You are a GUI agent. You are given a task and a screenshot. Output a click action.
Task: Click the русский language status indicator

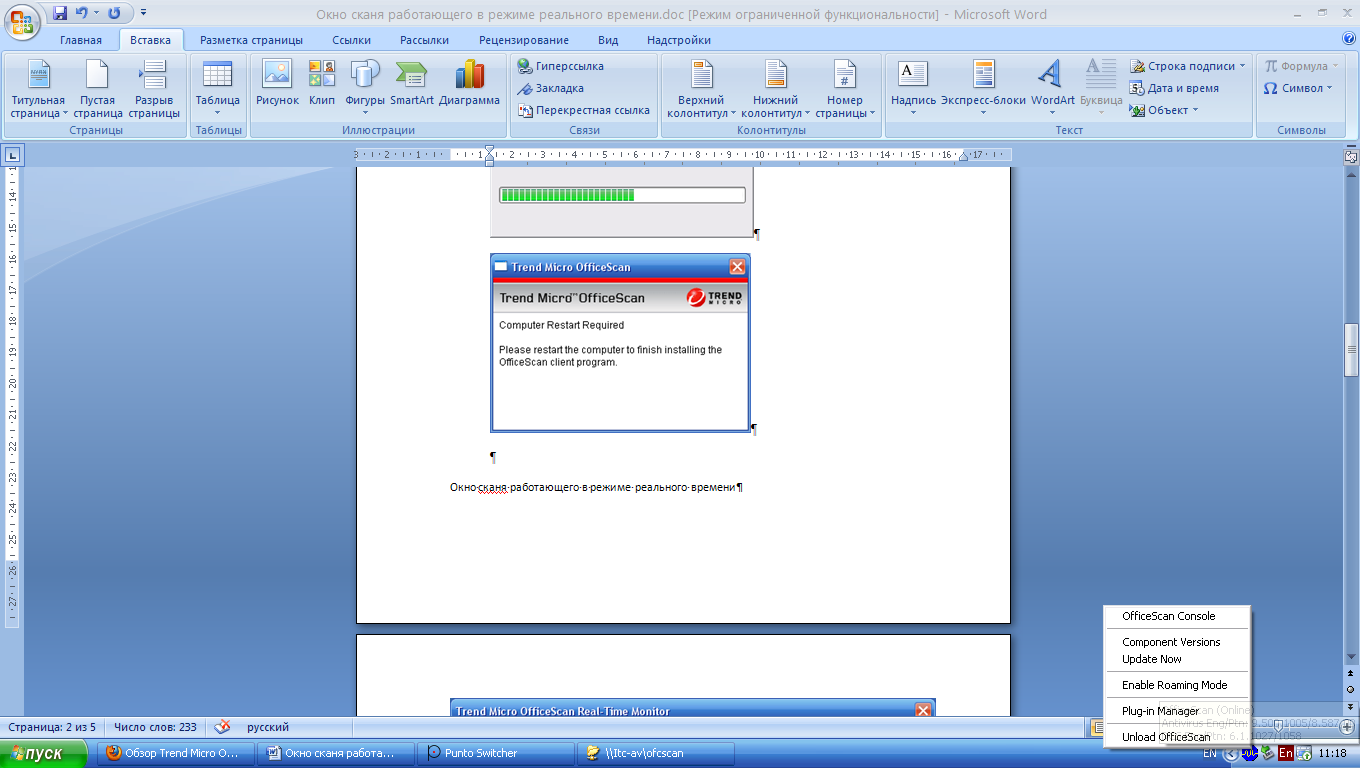[x=268, y=727]
